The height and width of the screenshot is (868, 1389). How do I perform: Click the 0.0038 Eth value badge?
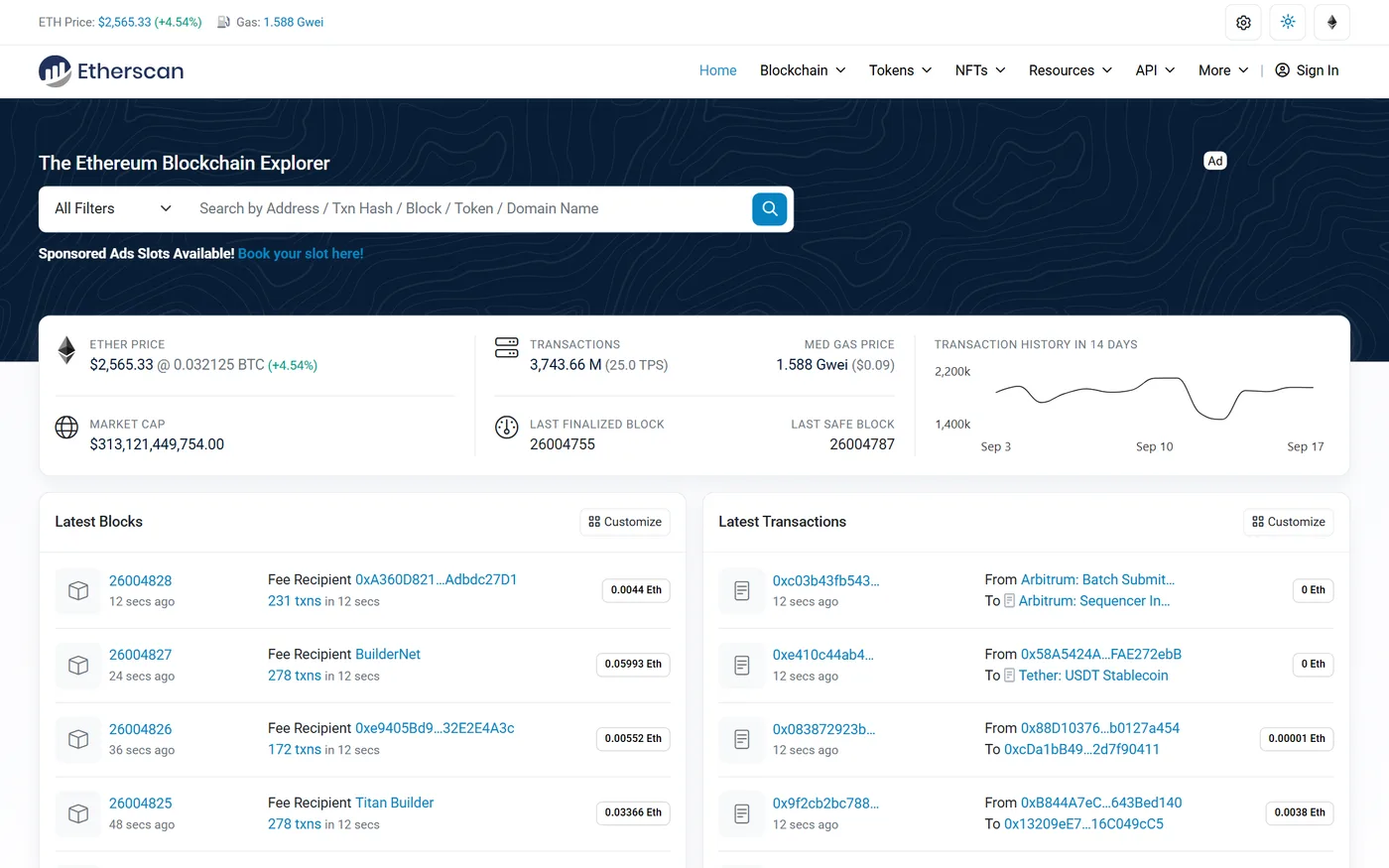[x=1300, y=812]
